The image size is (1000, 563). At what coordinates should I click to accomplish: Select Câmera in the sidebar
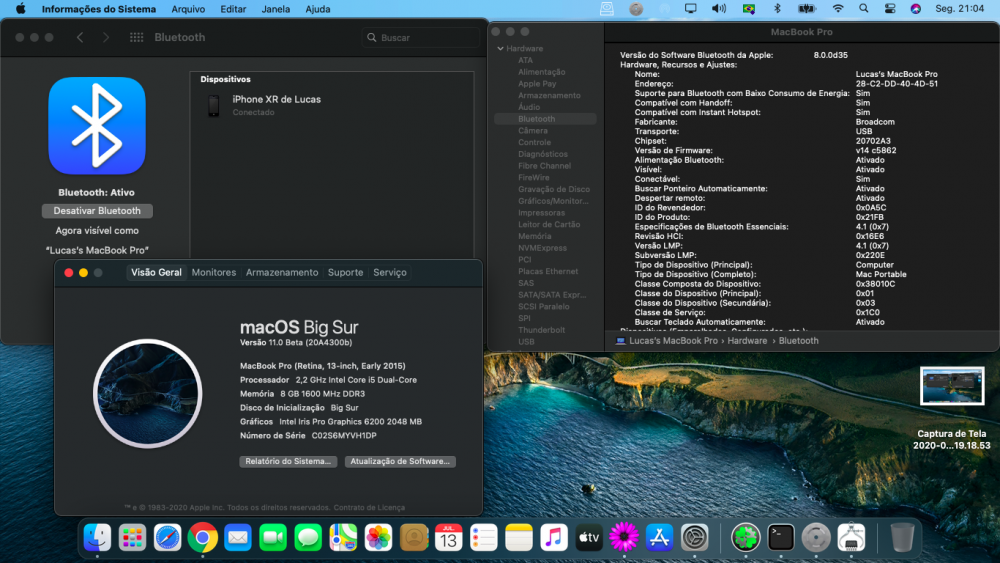point(533,130)
